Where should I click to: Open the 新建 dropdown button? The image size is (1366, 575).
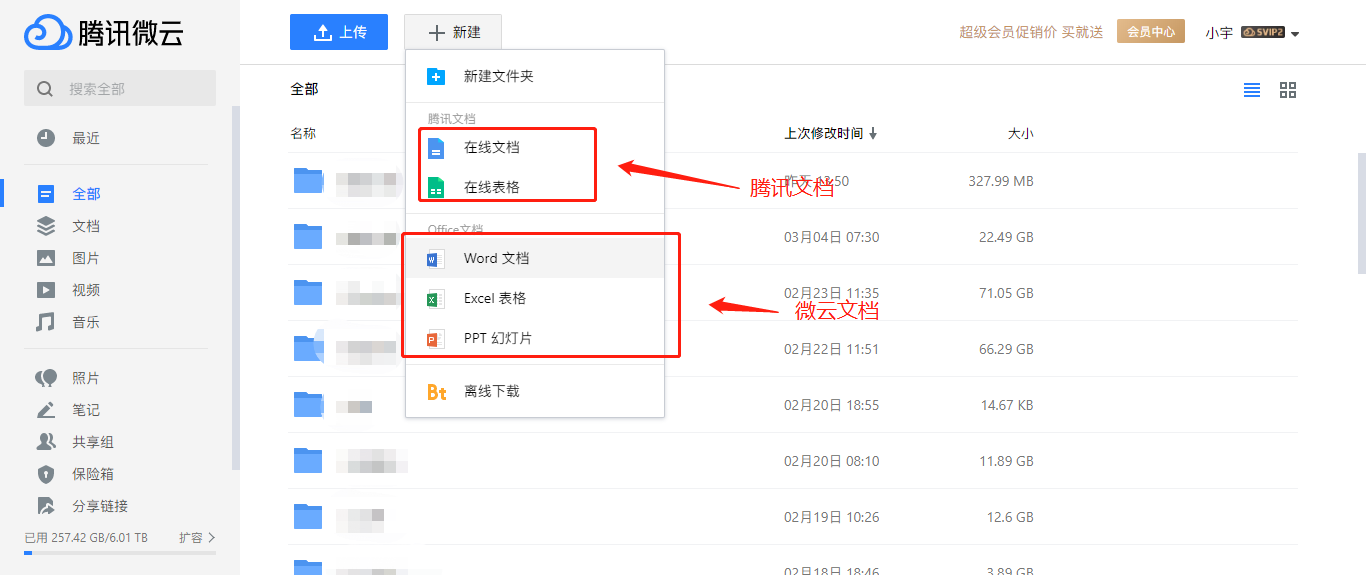(453, 32)
